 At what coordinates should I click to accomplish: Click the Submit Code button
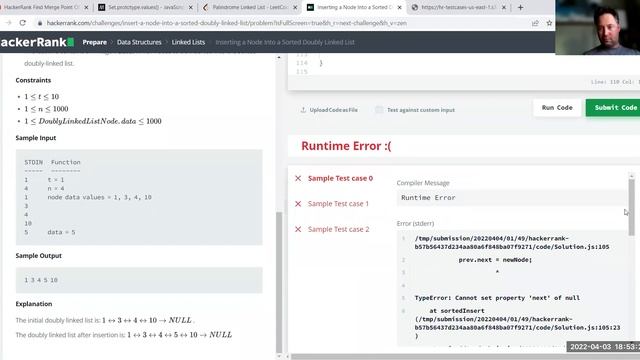tap(613, 108)
